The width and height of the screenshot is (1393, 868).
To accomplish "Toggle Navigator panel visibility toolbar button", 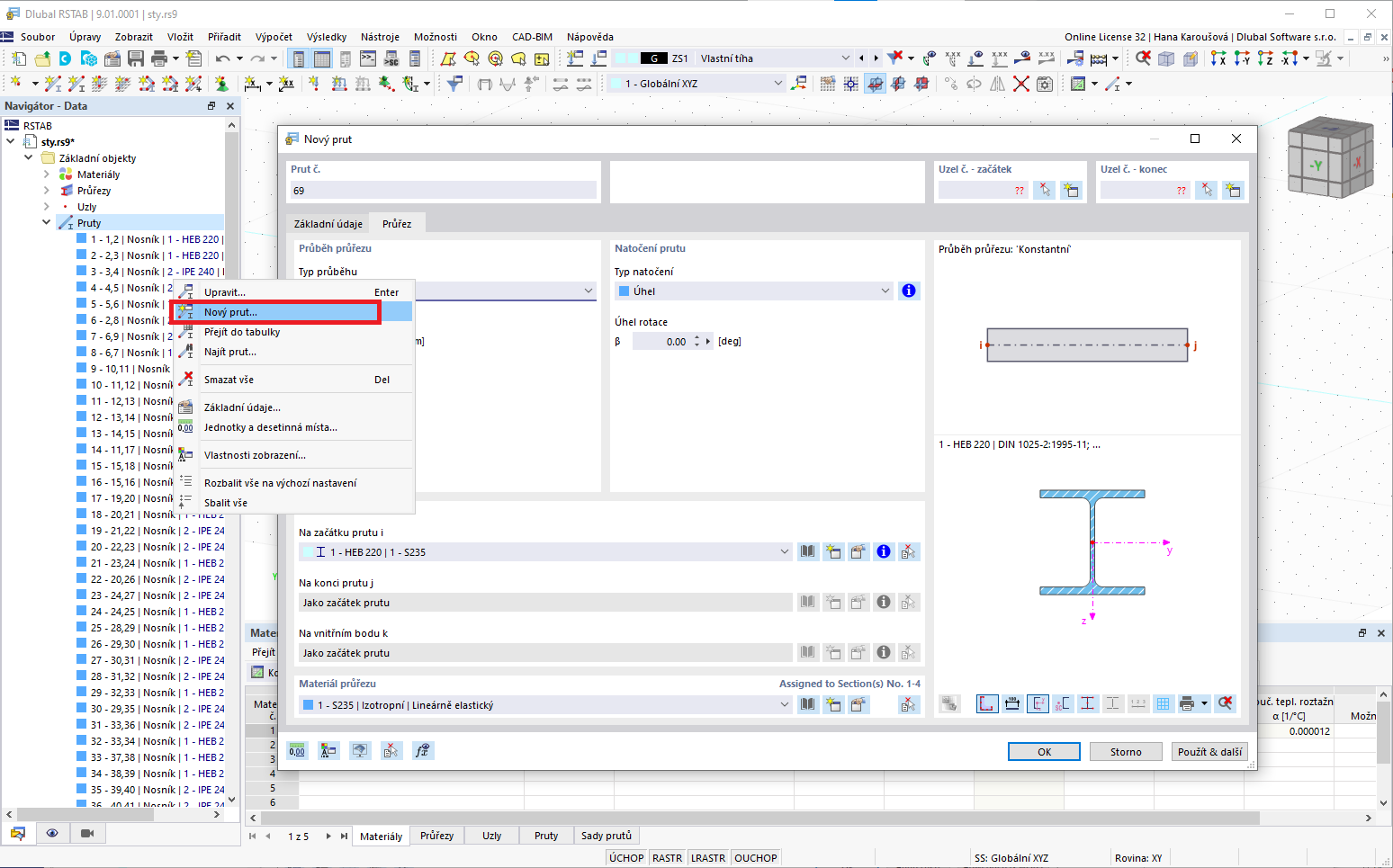I will click(298, 58).
